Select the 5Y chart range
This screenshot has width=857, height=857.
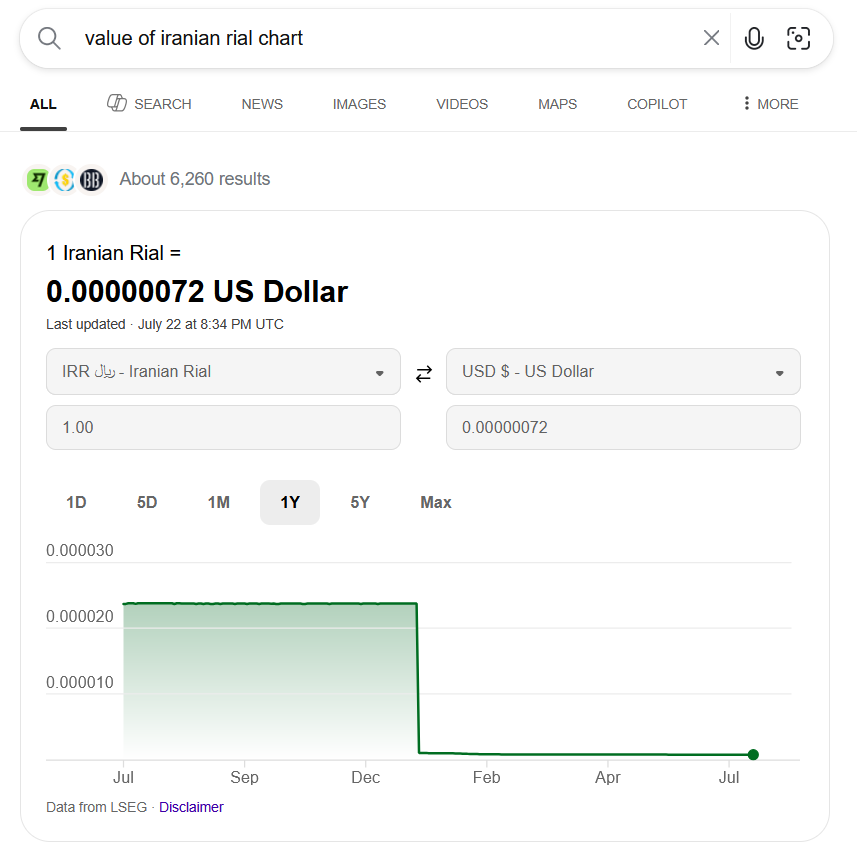(x=360, y=502)
